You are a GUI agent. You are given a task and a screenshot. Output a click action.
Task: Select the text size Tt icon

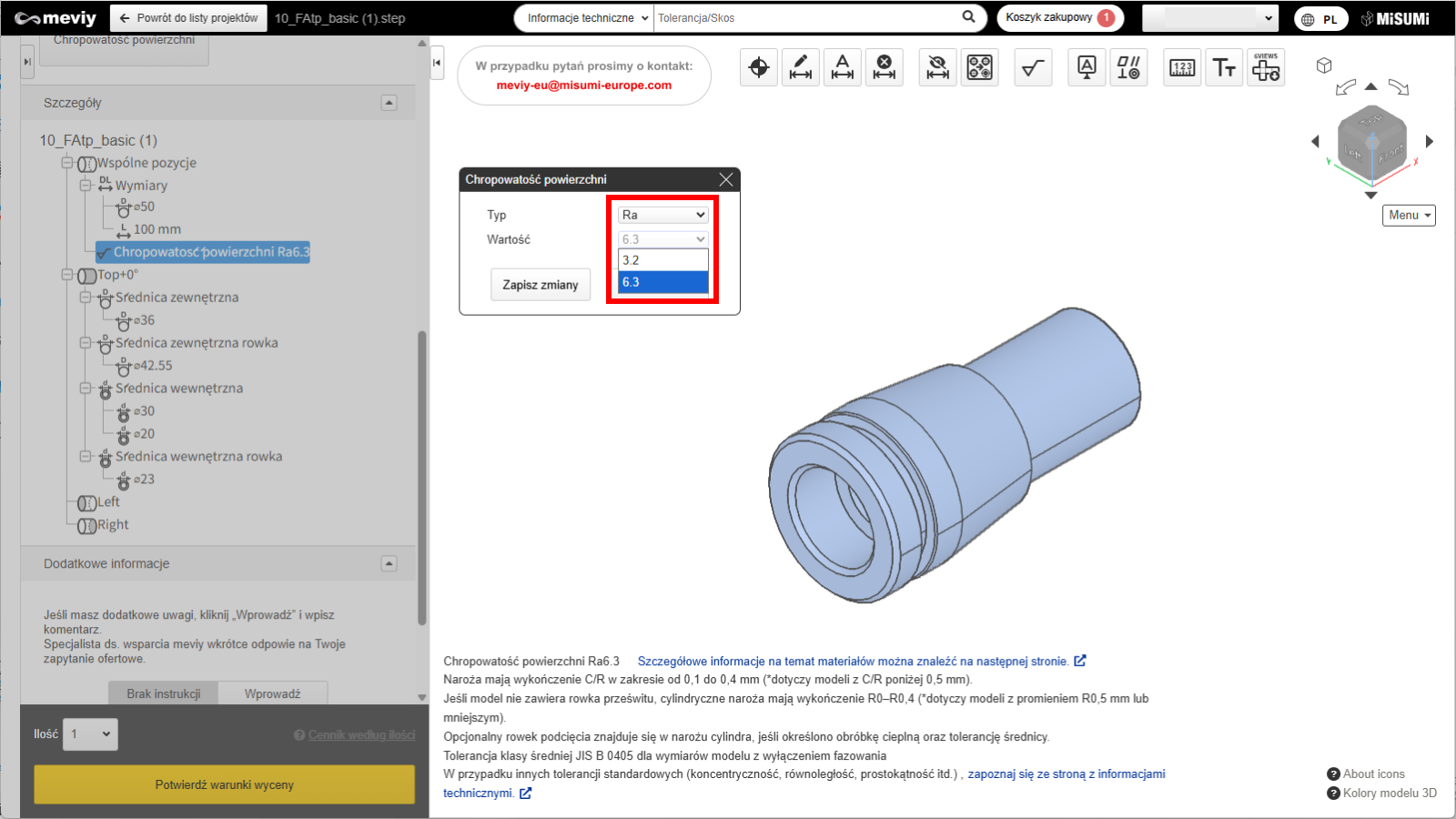point(1224,67)
